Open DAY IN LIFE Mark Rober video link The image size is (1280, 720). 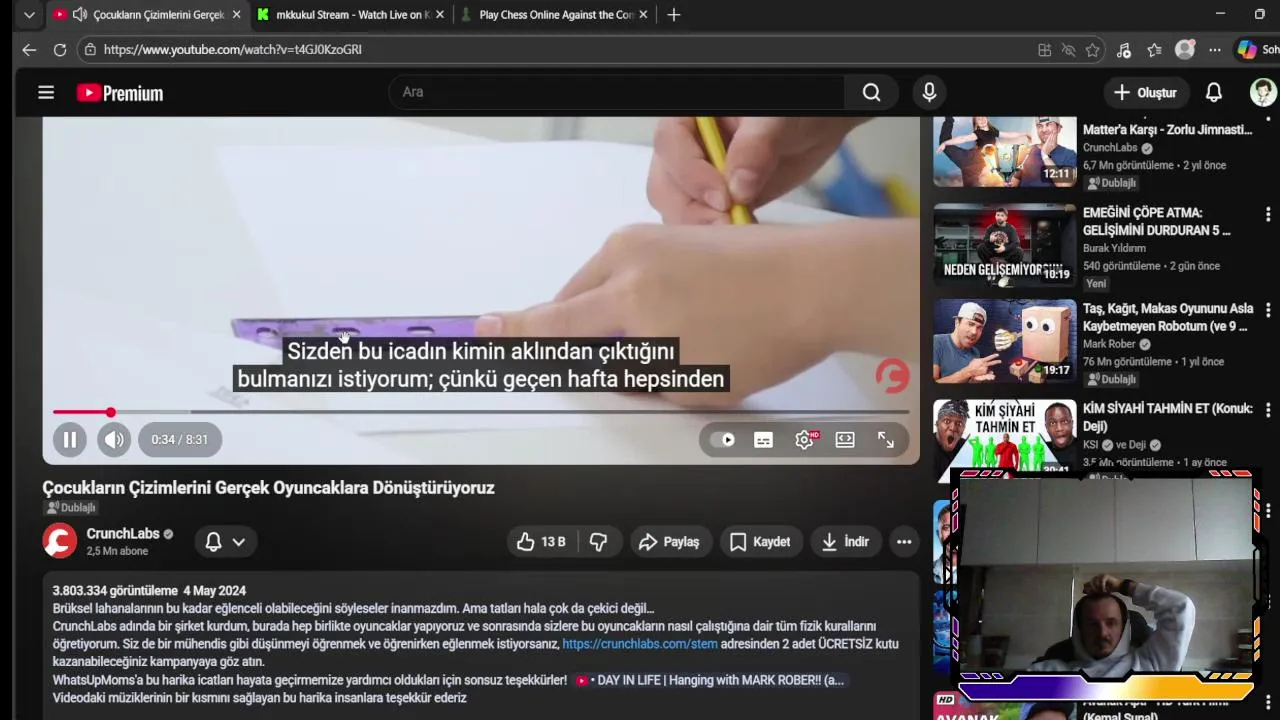pyautogui.click(x=710, y=680)
